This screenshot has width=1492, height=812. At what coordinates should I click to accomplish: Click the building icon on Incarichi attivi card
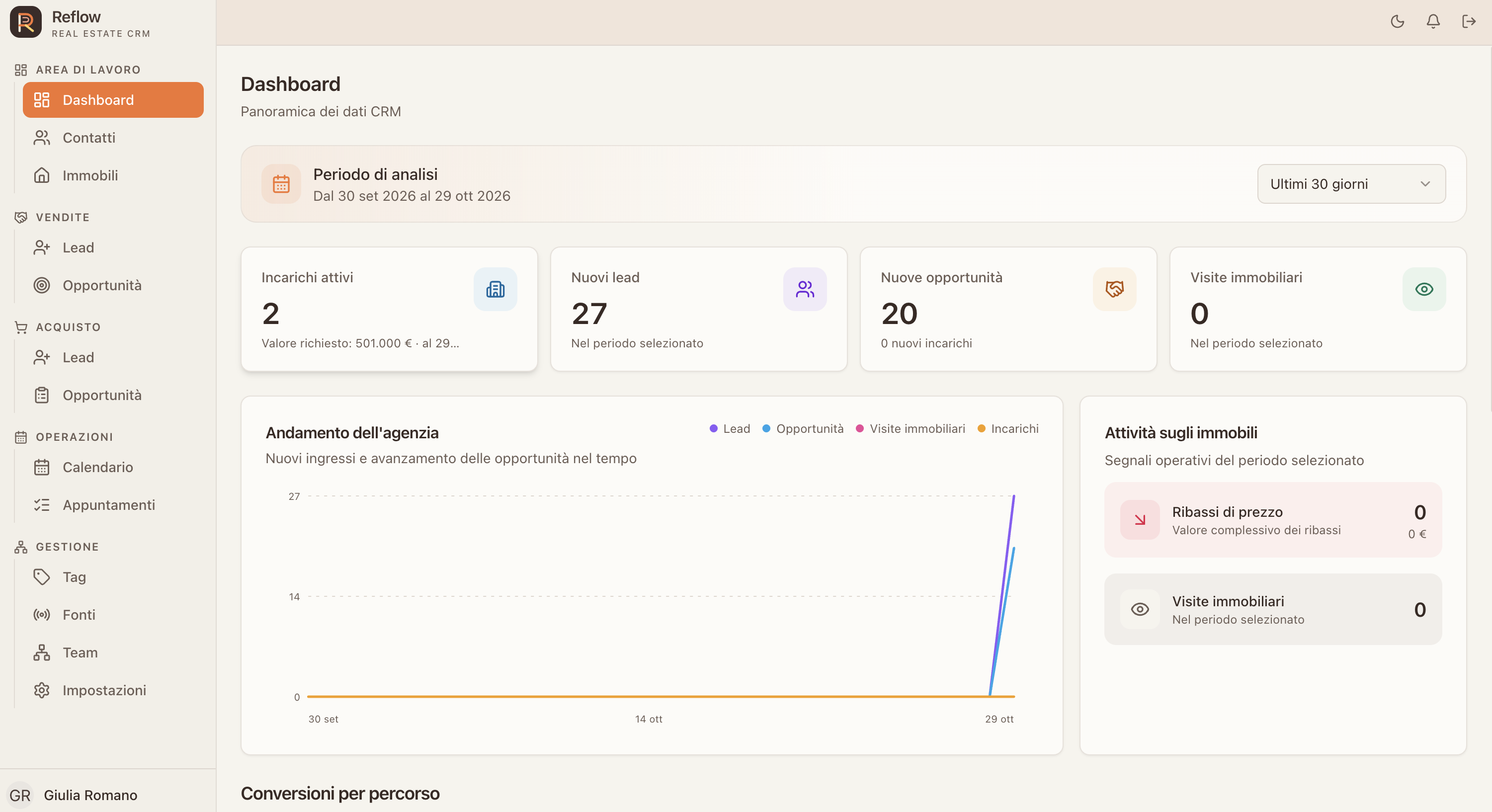click(495, 289)
